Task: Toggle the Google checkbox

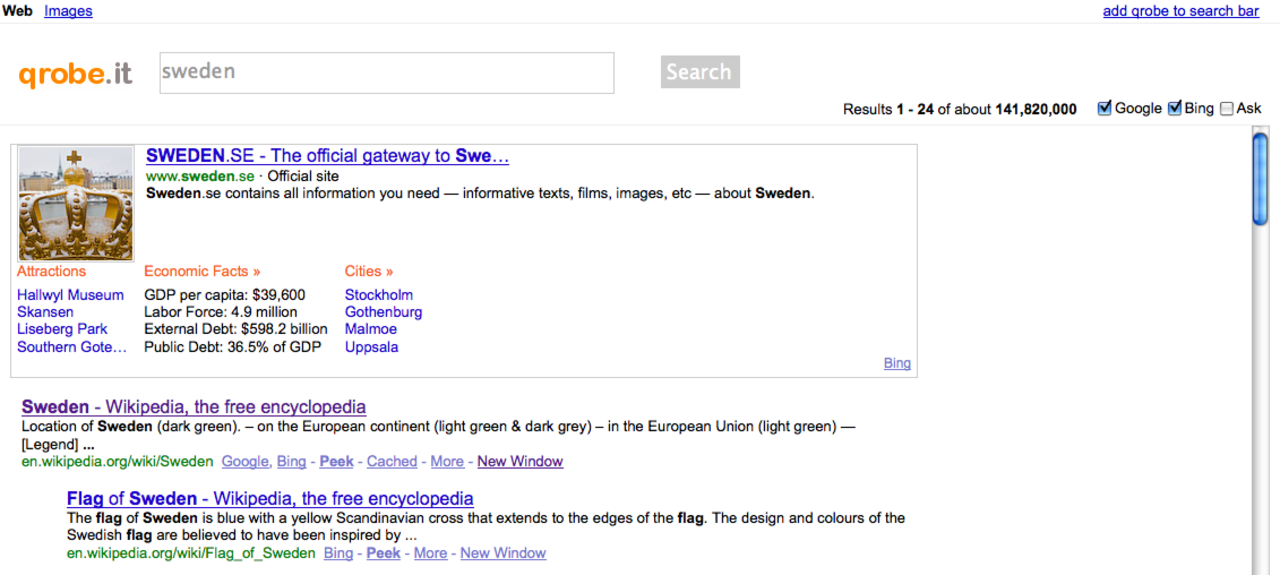Action: [x=1105, y=108]
